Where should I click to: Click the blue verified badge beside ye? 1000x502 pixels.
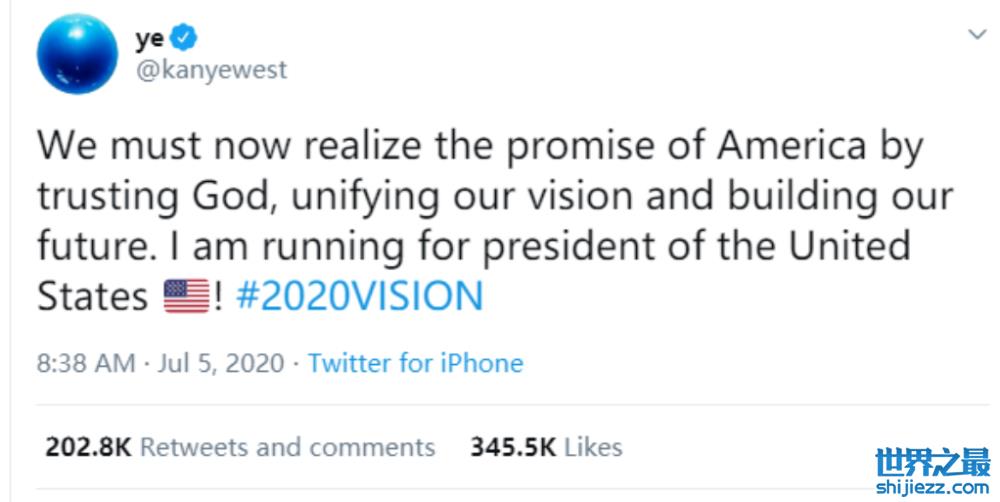point(184,38)
